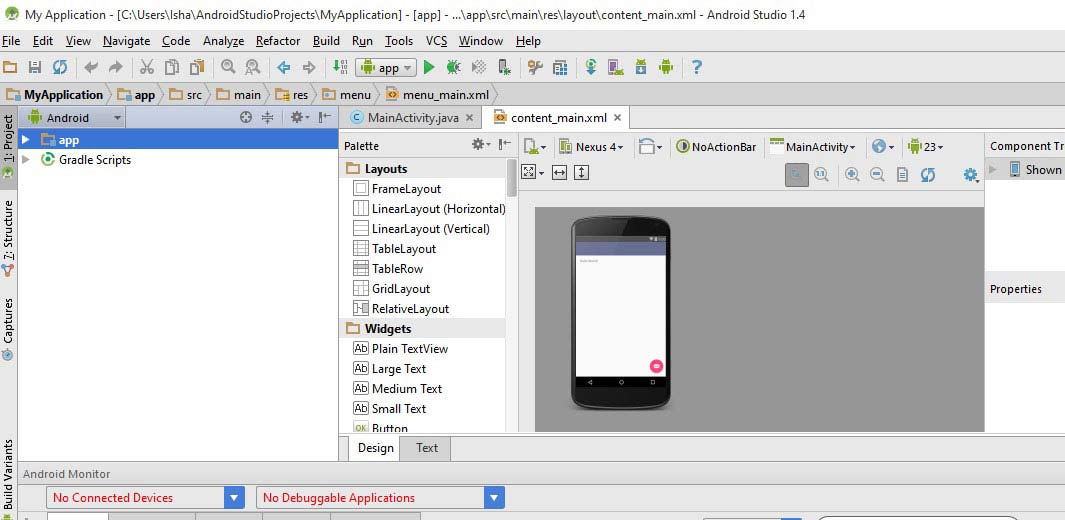Screen dimensions: 1065x520
Task: Switch to the MainActivity.java tab
Action: point(412,117)
